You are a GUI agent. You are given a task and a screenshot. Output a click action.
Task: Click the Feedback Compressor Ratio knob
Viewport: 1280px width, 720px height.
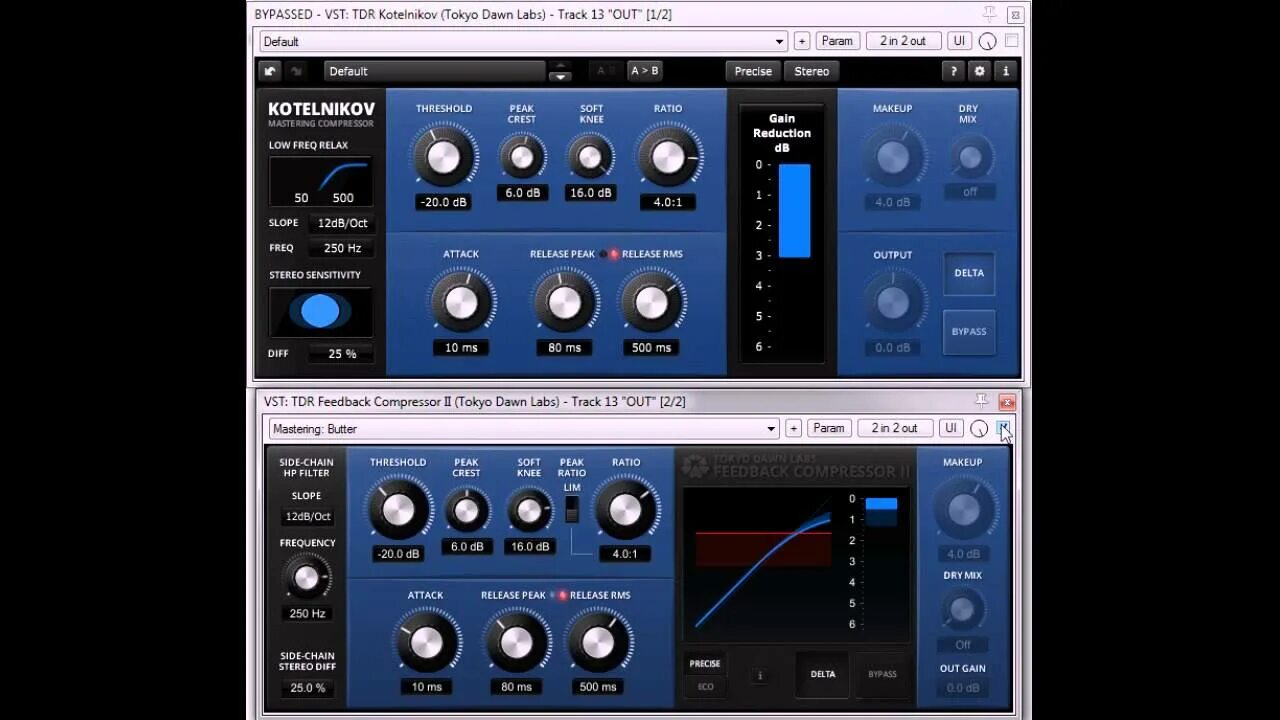click(x=626, y=509)
